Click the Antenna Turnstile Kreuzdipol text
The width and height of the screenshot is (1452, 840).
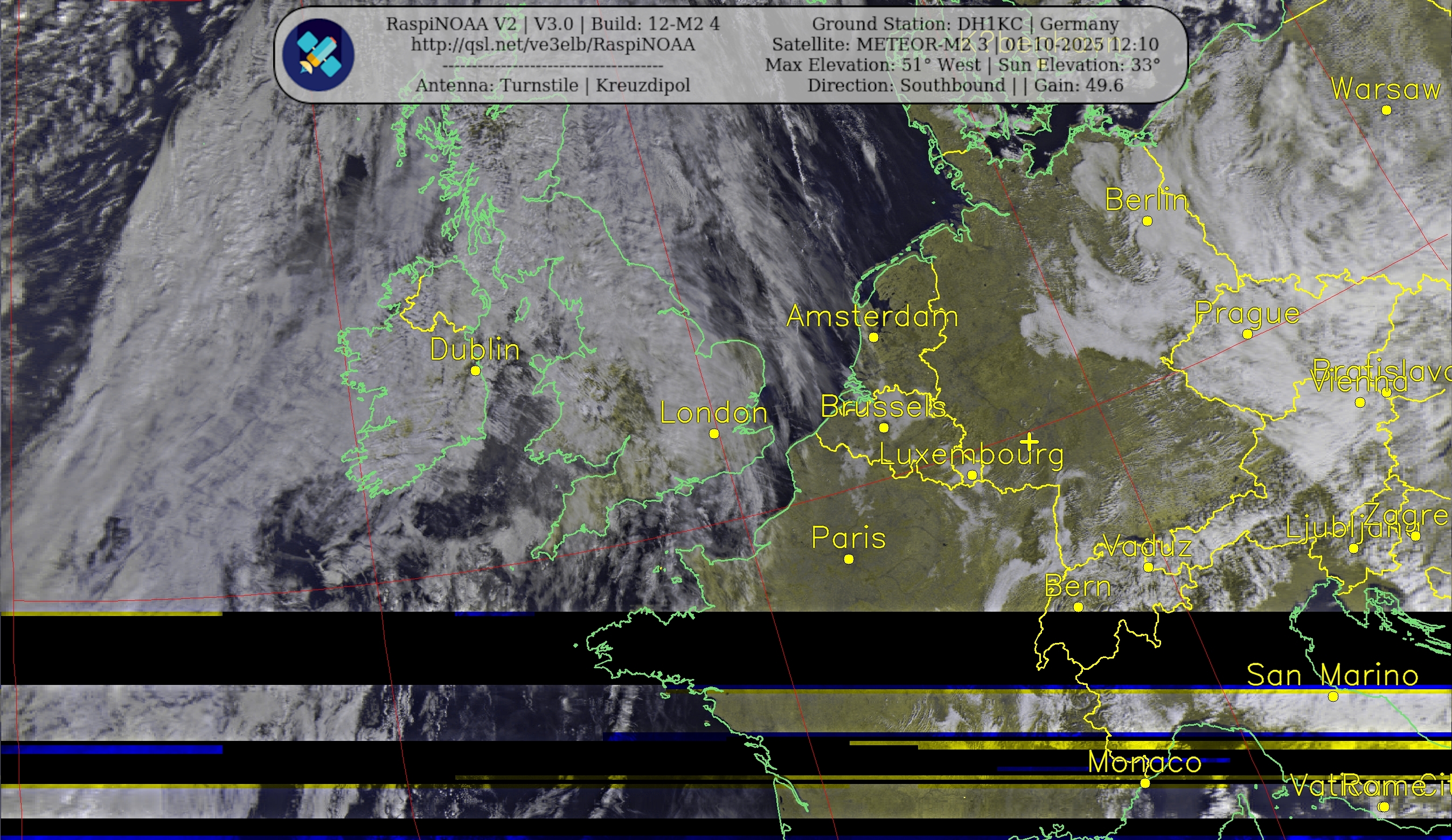pos(553,85)
